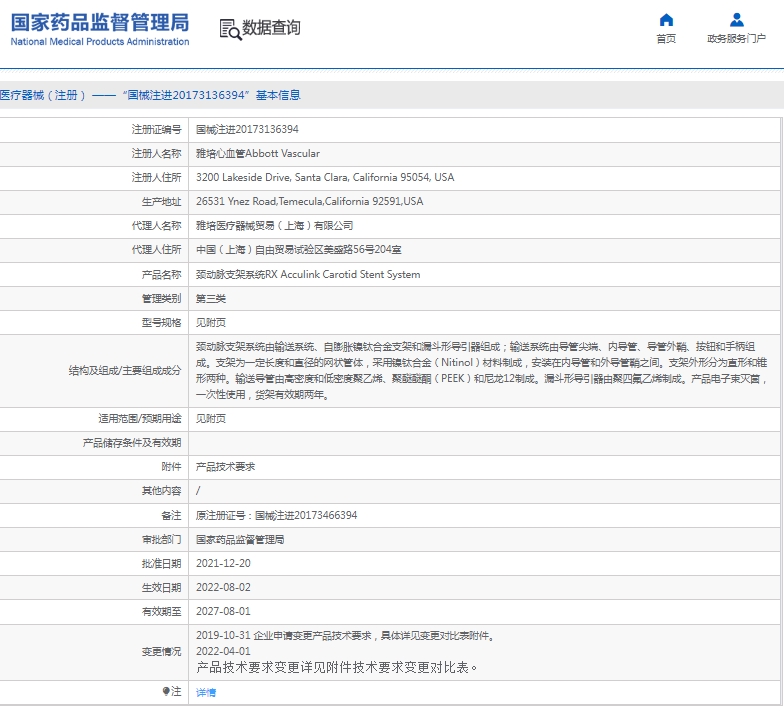Open the 政务服务门户 user icon
This screenshot has height=712, width=784.
[x=736, y=20]
